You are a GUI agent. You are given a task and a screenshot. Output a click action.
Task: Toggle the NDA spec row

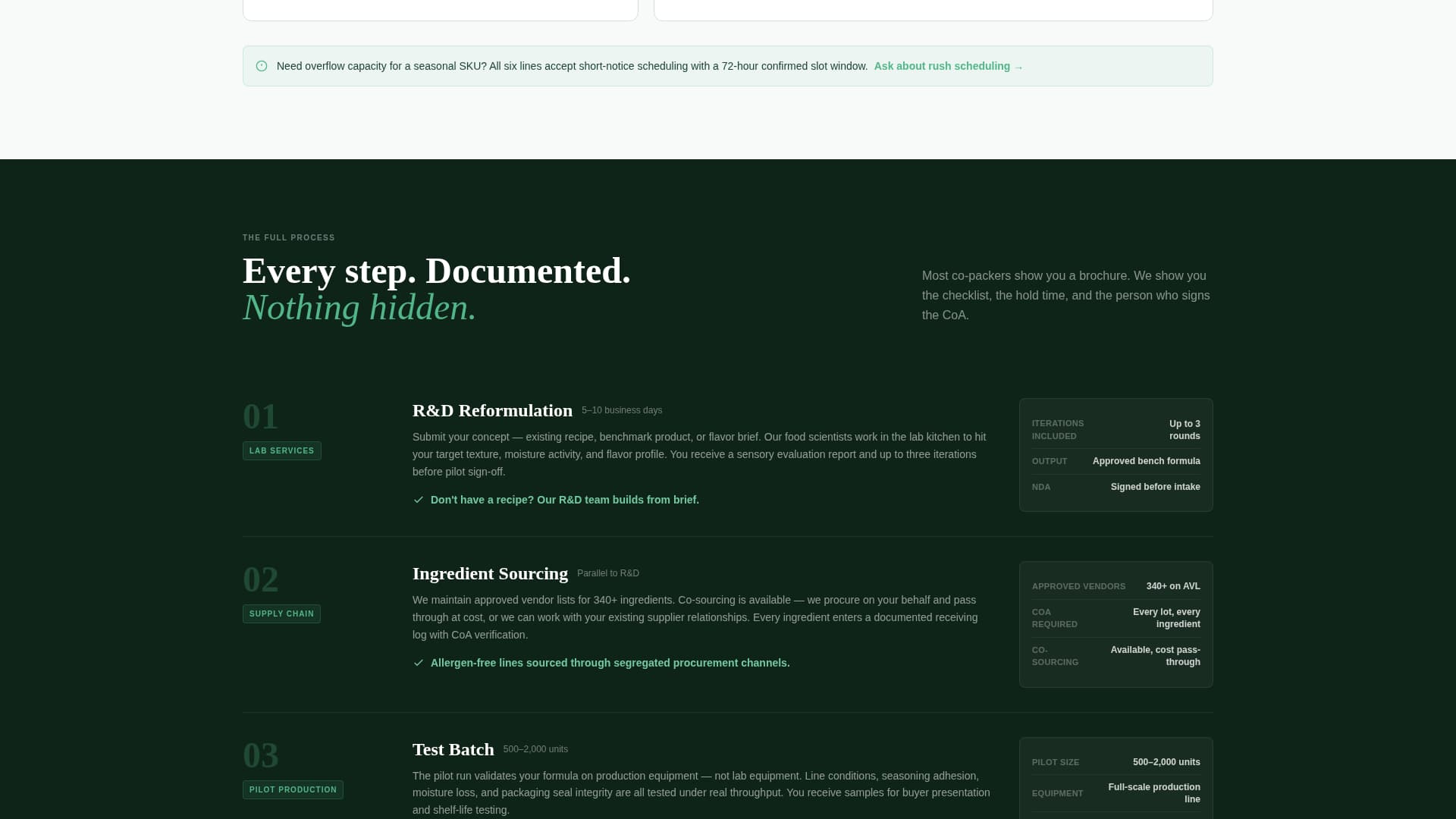click(1116, 487)
